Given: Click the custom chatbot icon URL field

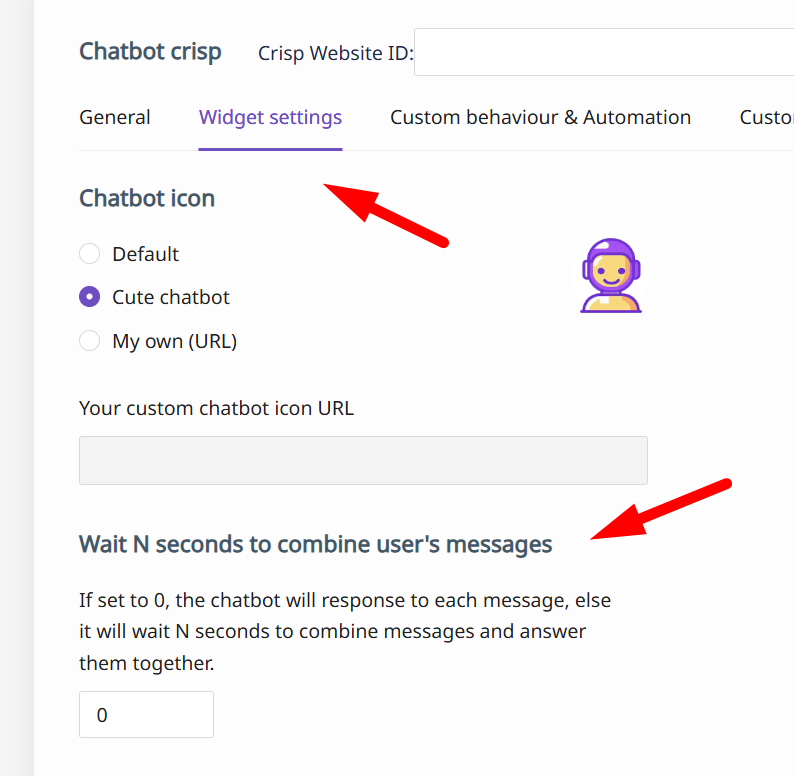Looking at the screenshot, I should [x=363, y=460].
